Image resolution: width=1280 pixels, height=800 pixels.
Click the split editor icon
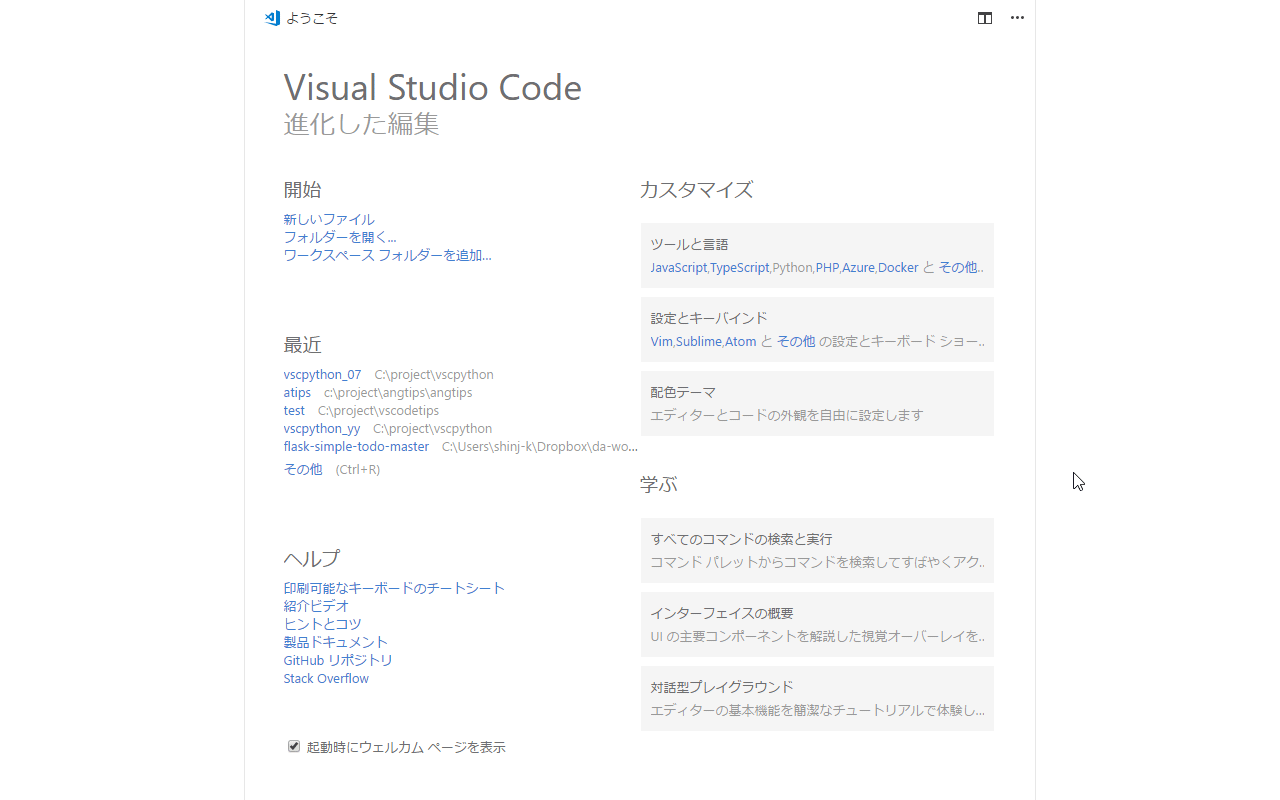click(985, 18)
